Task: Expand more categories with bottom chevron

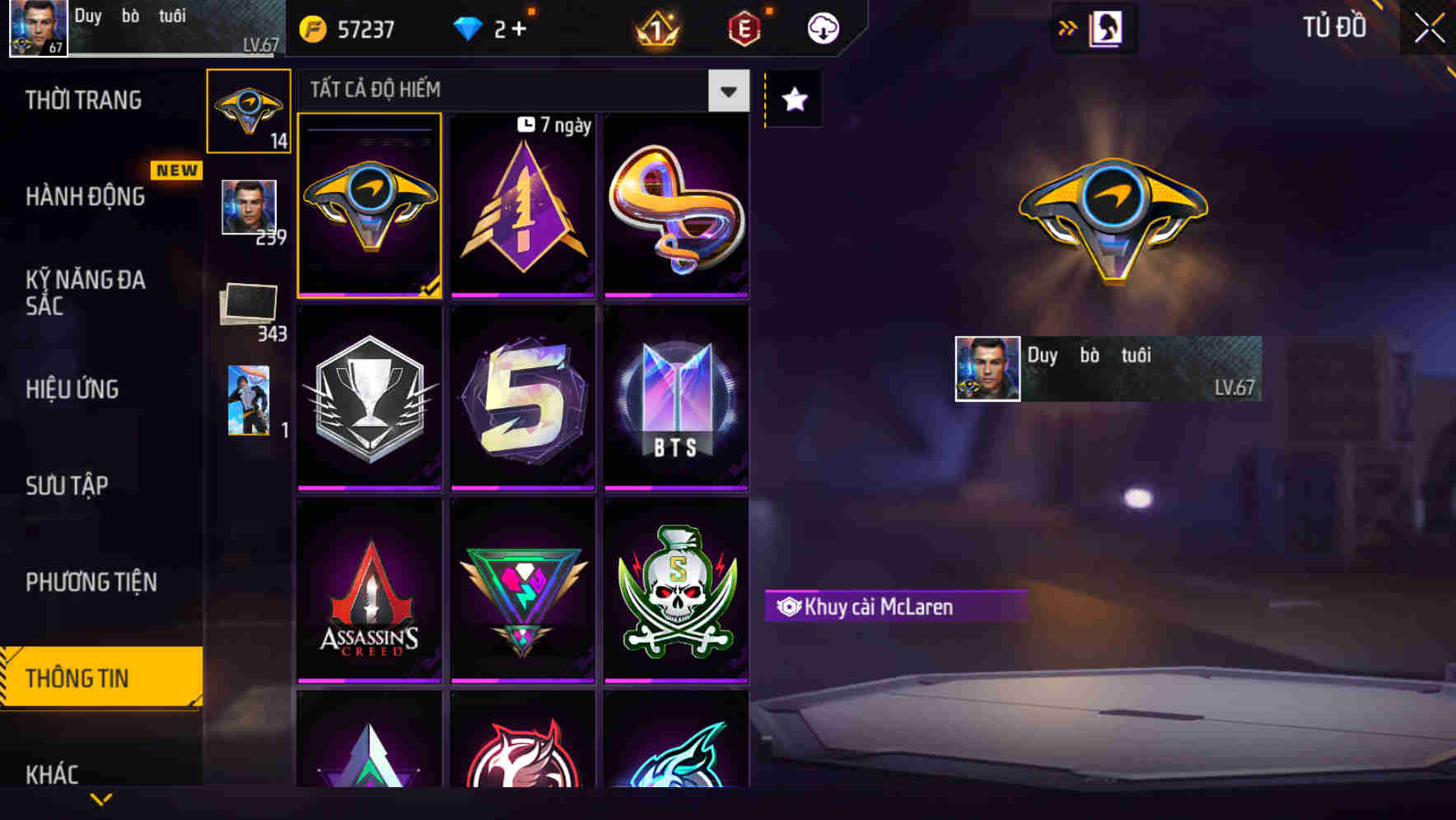Action: [x=101, y=799]
